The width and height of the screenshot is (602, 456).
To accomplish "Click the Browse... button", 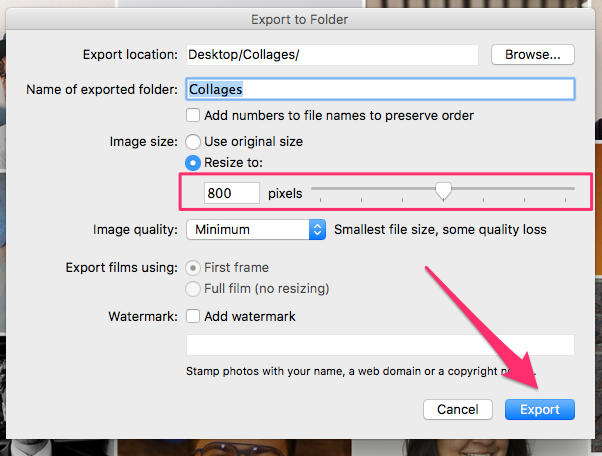I will 532,55.
